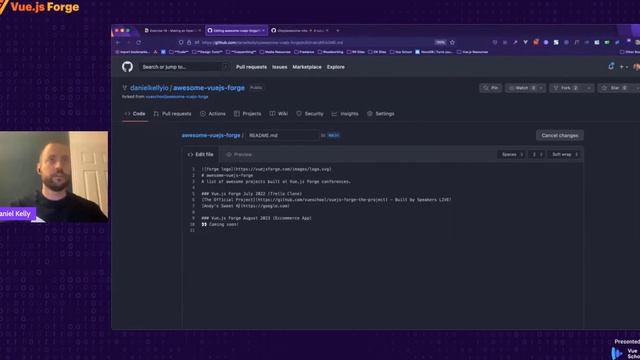Click the lock icon in the address bar

pos(189,42)
